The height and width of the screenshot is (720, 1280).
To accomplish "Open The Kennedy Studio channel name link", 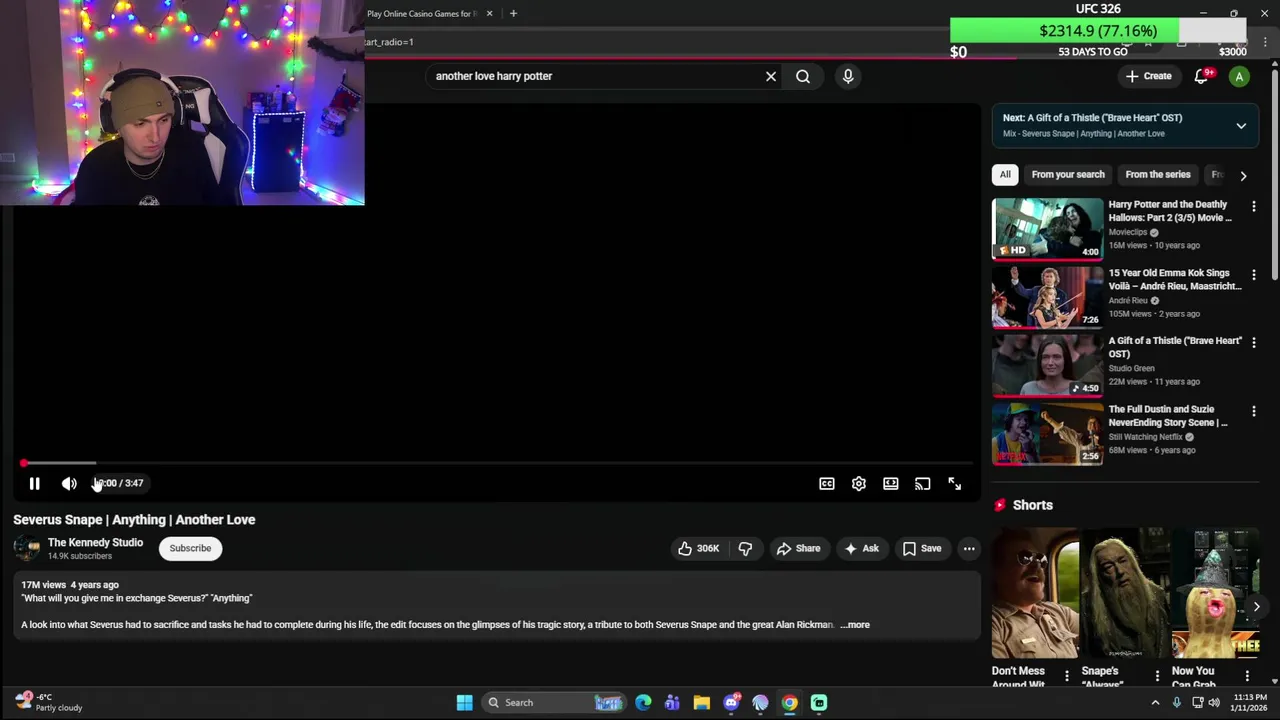I will (x=95, y=543).
